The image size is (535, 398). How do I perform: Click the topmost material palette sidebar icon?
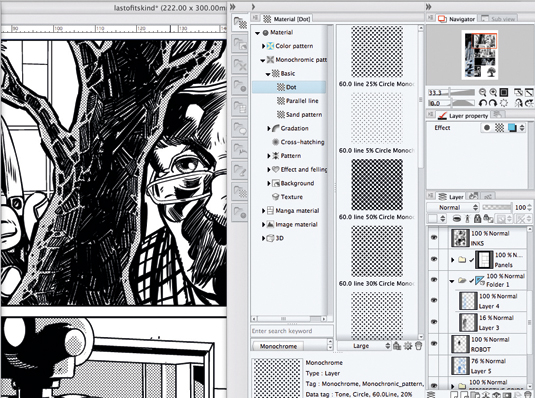click(240, 23)
